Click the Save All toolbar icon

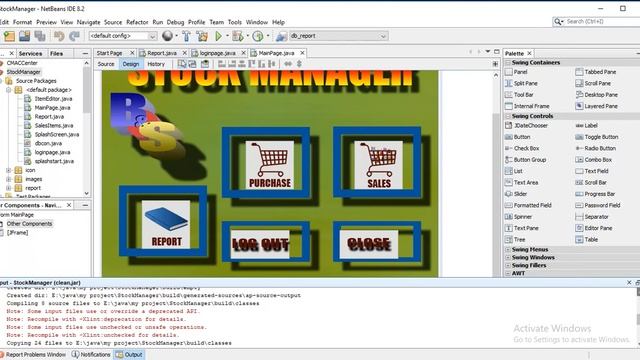click(x=40, y=36)
